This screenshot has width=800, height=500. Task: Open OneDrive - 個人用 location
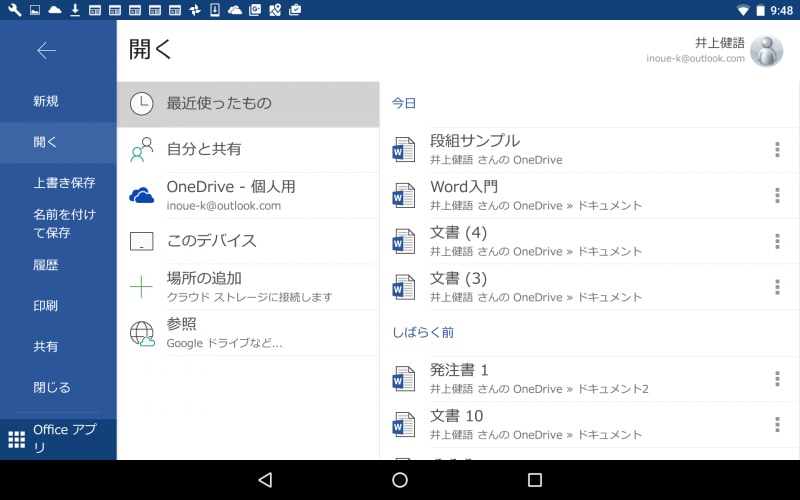[x=248, y=195]
